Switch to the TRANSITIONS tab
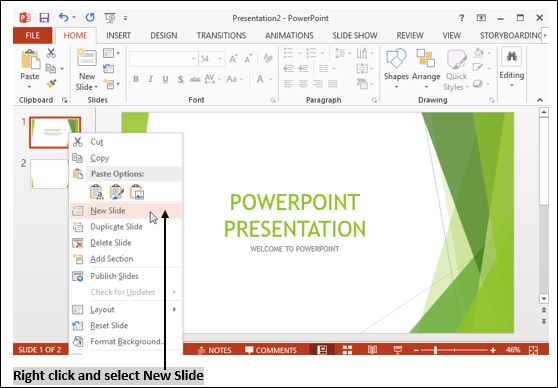Screen dimensions: 558x388 221,36
